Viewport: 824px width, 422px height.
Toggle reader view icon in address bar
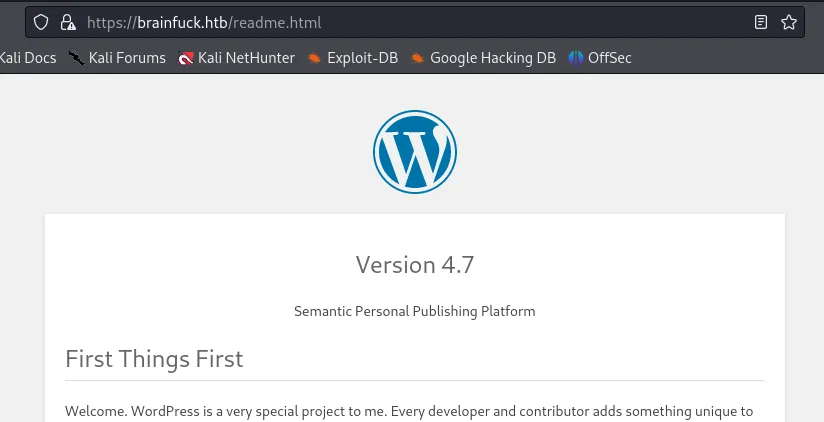click(x=760, y=22)
